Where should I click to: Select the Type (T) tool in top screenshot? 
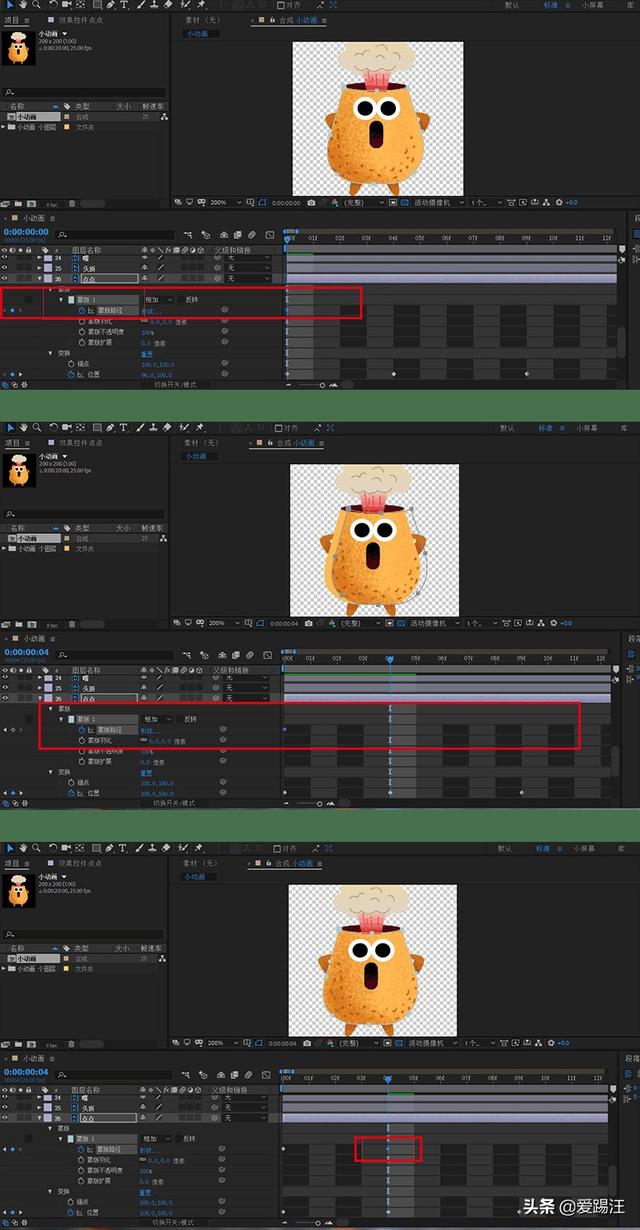point(124,6)
